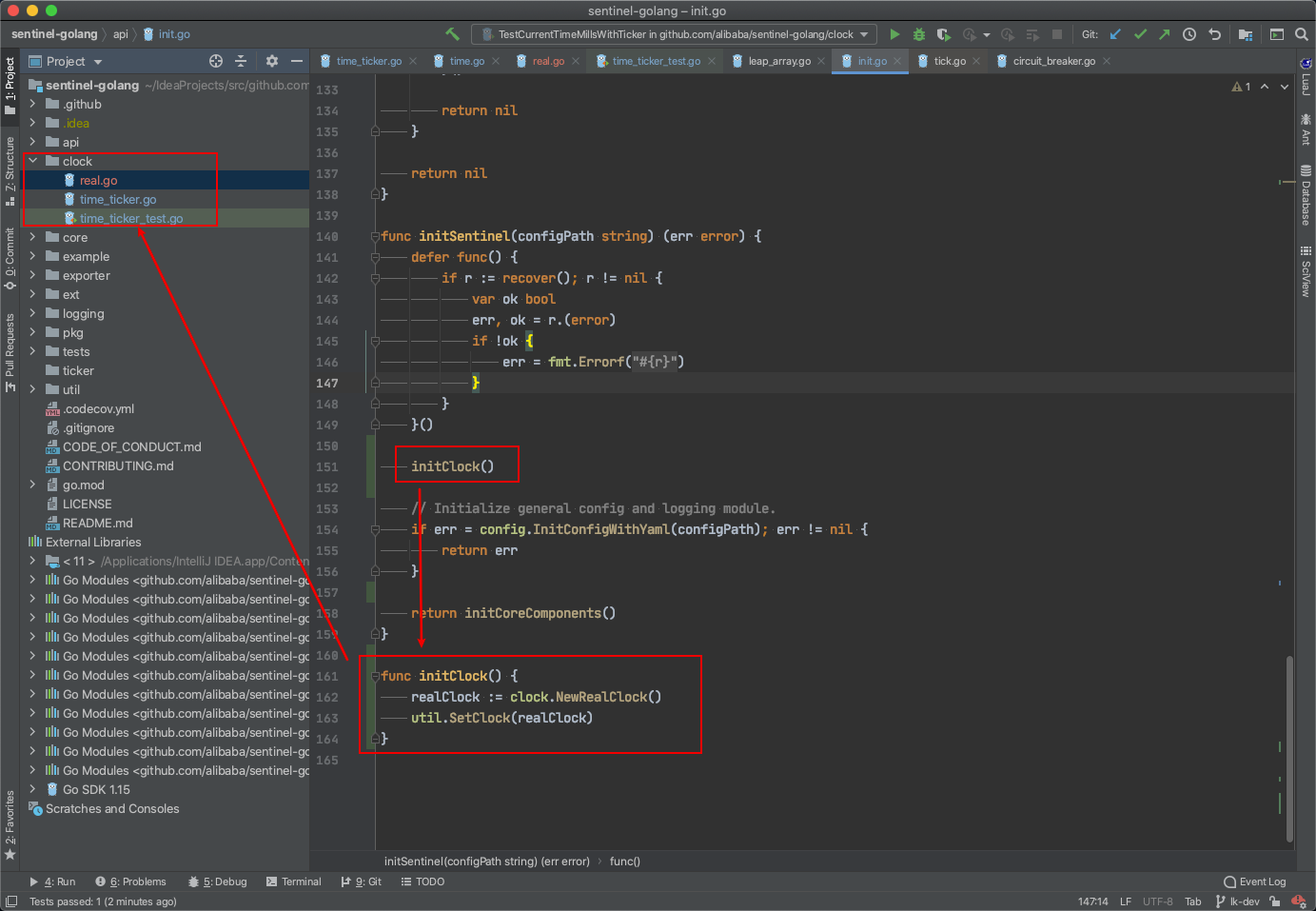Click lk-dev Git branch widget
Image resolution: width=1316 pixels, height=911 pixels.
[x=1238, y=901]
